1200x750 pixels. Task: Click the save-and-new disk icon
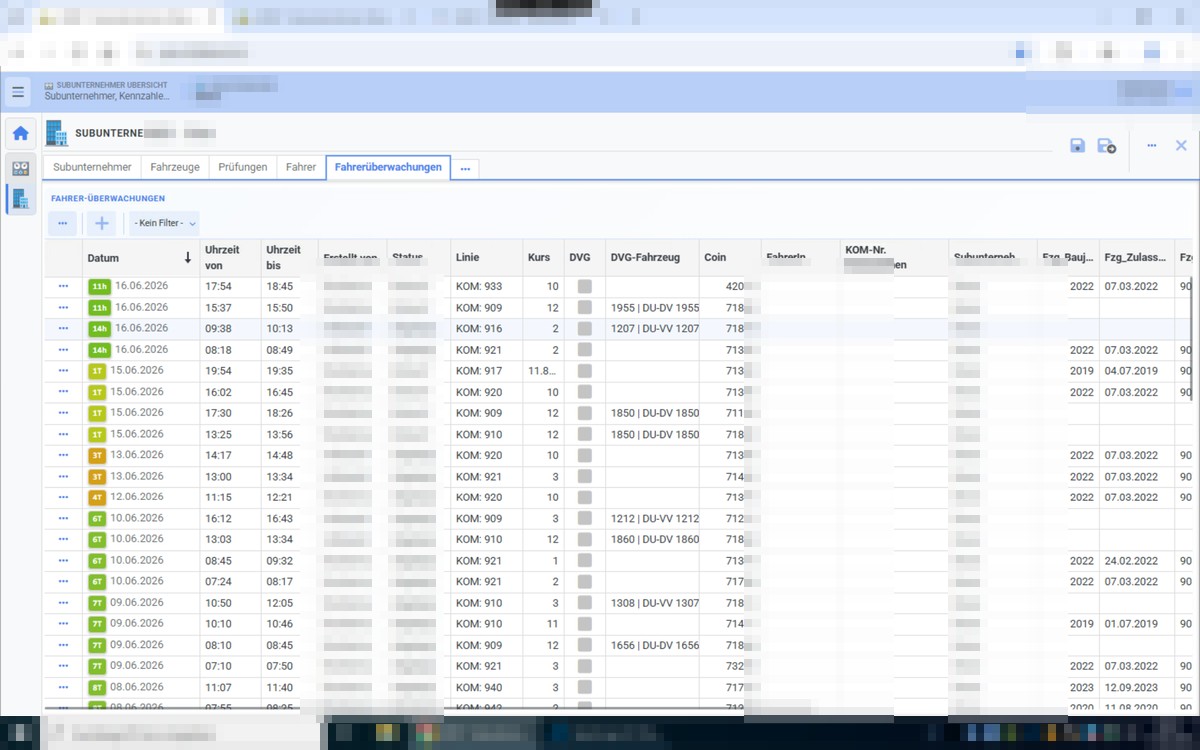1107,146
